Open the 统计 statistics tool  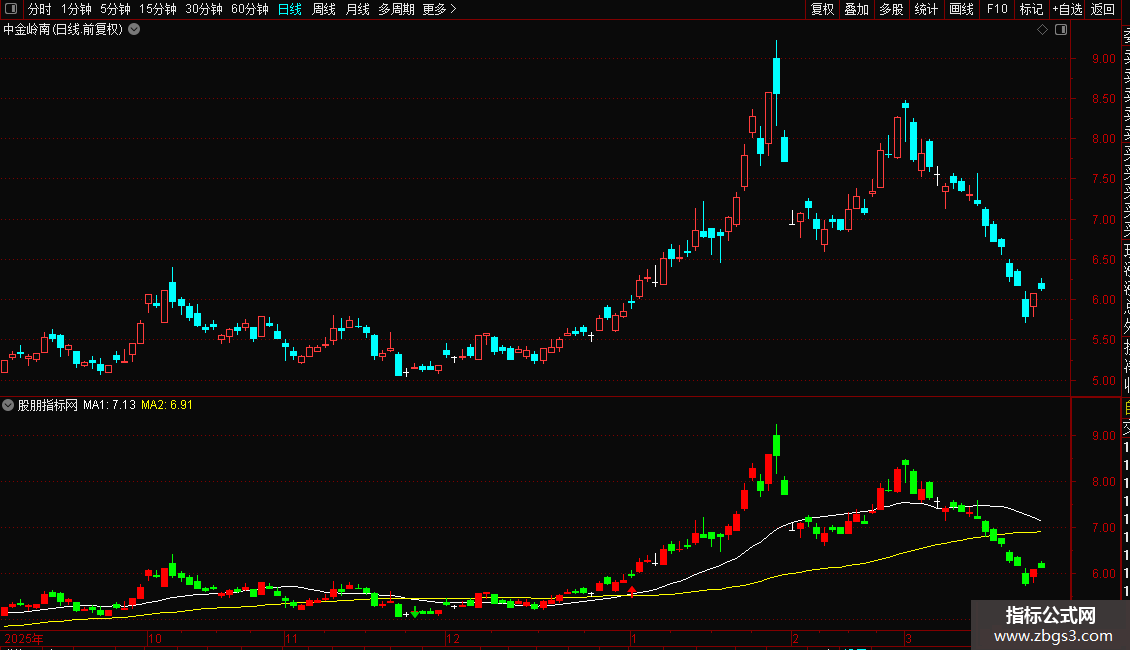[926, 9]
